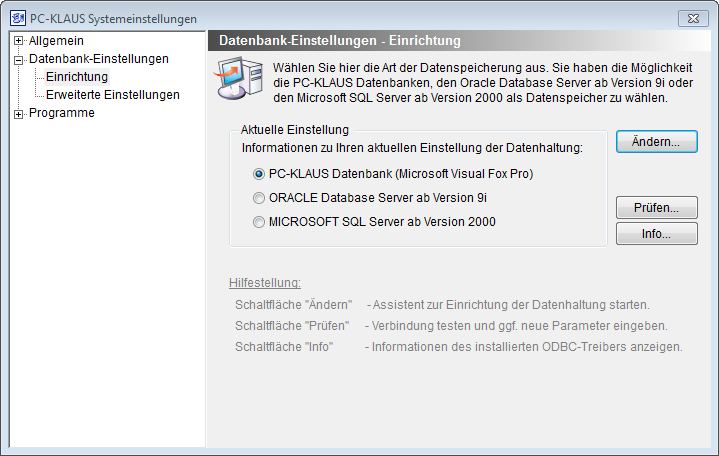
Task: Expand the Allgemein tree node
Action: point(18,41)
